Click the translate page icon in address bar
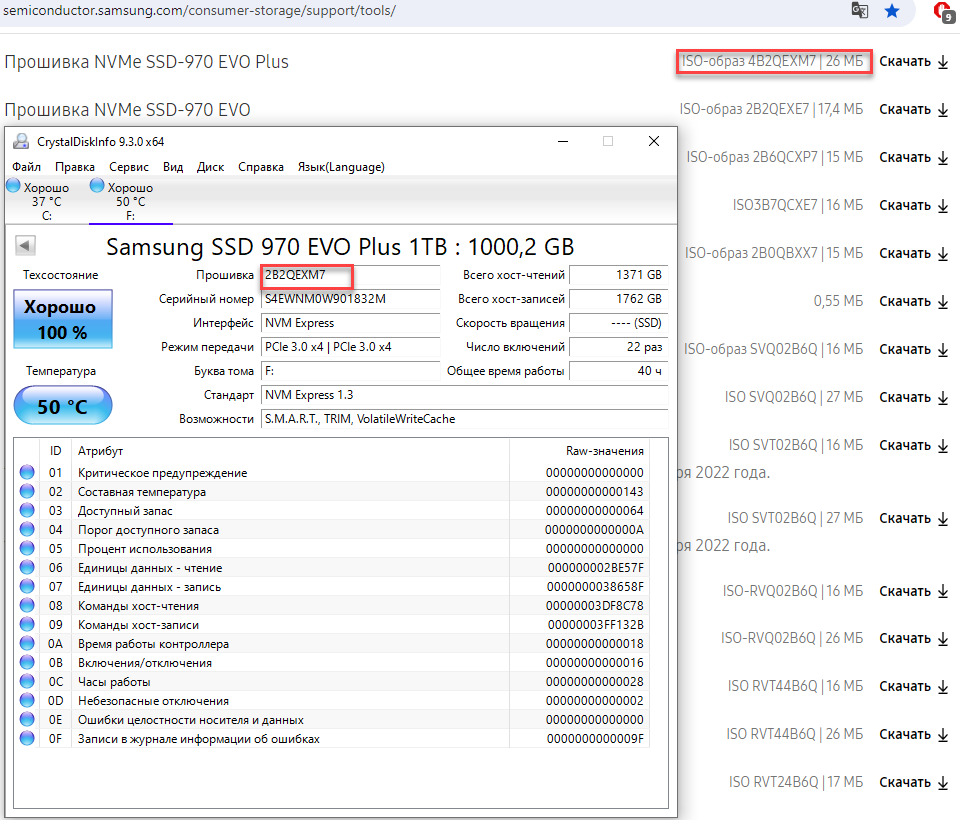This screenshot has height=820, width=960. pyautogui.click(x=860, y=10)
